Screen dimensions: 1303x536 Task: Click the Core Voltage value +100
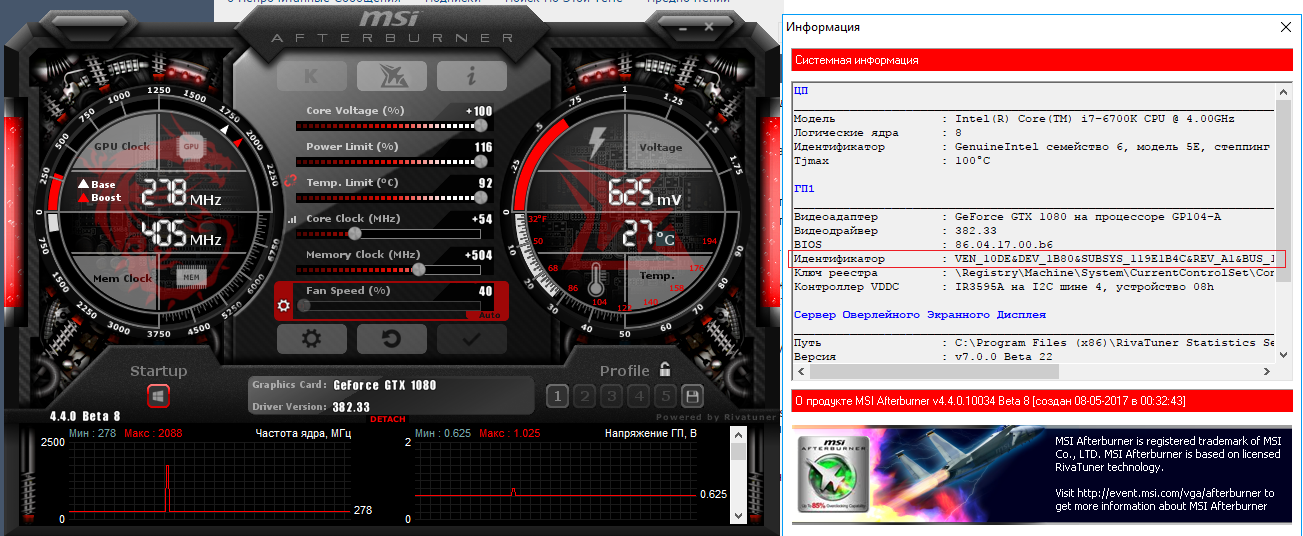point(479,111)
